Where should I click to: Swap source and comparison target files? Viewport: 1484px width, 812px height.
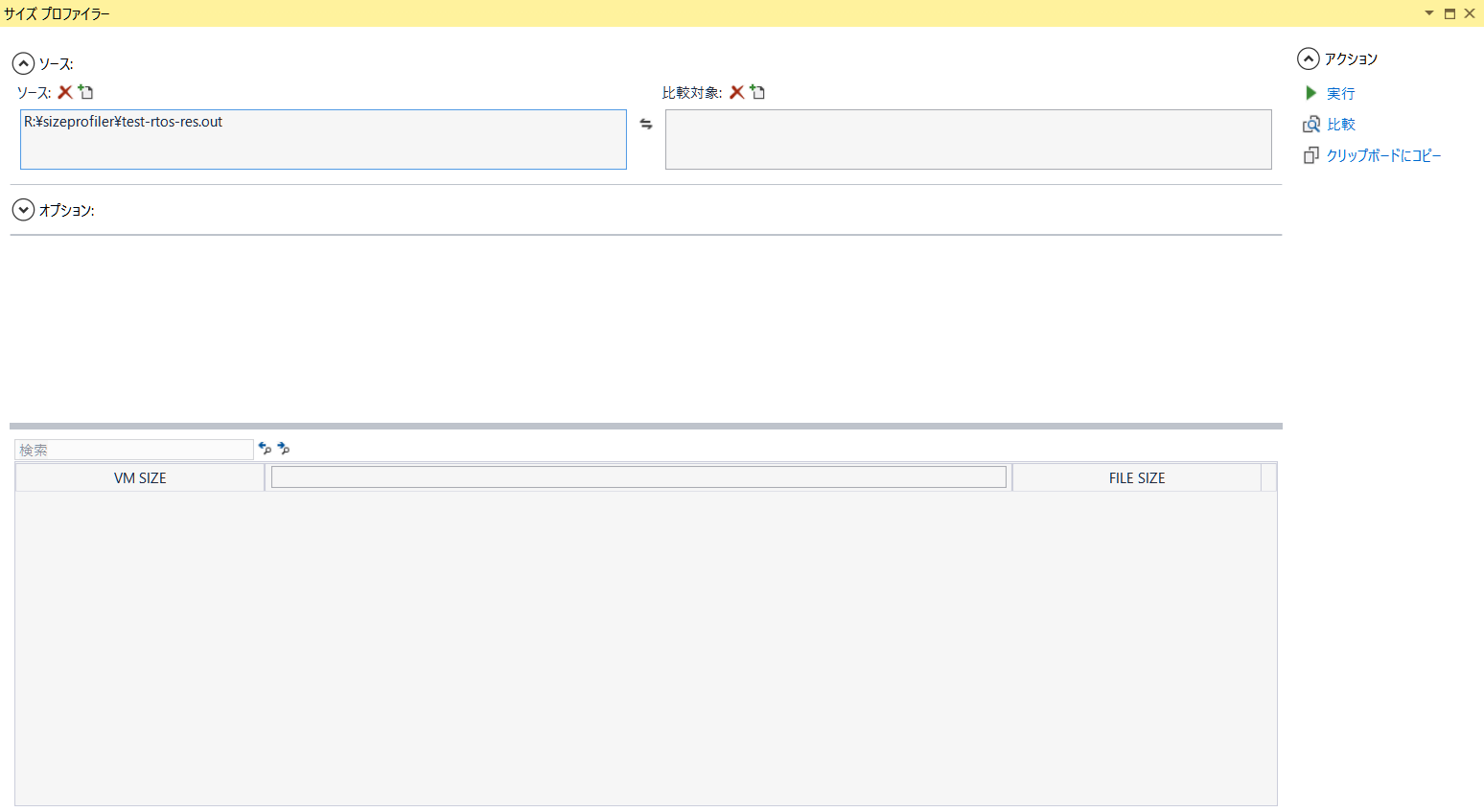tap(646, 125)
